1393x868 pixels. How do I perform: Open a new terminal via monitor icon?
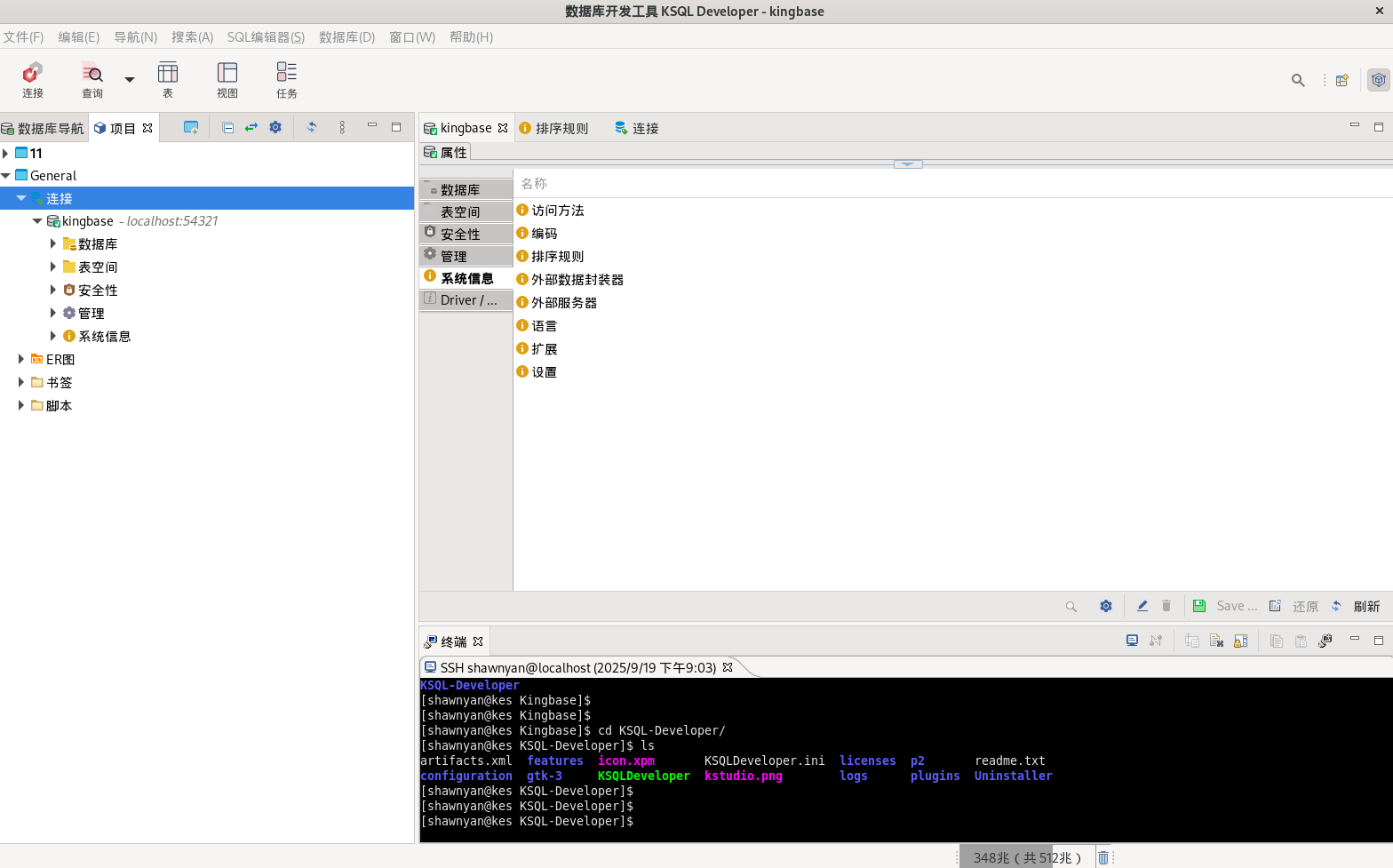coord(1132,641)
